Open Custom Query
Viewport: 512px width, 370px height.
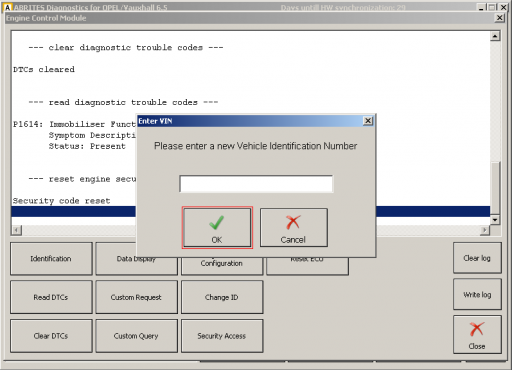click(x=136, y=336)
